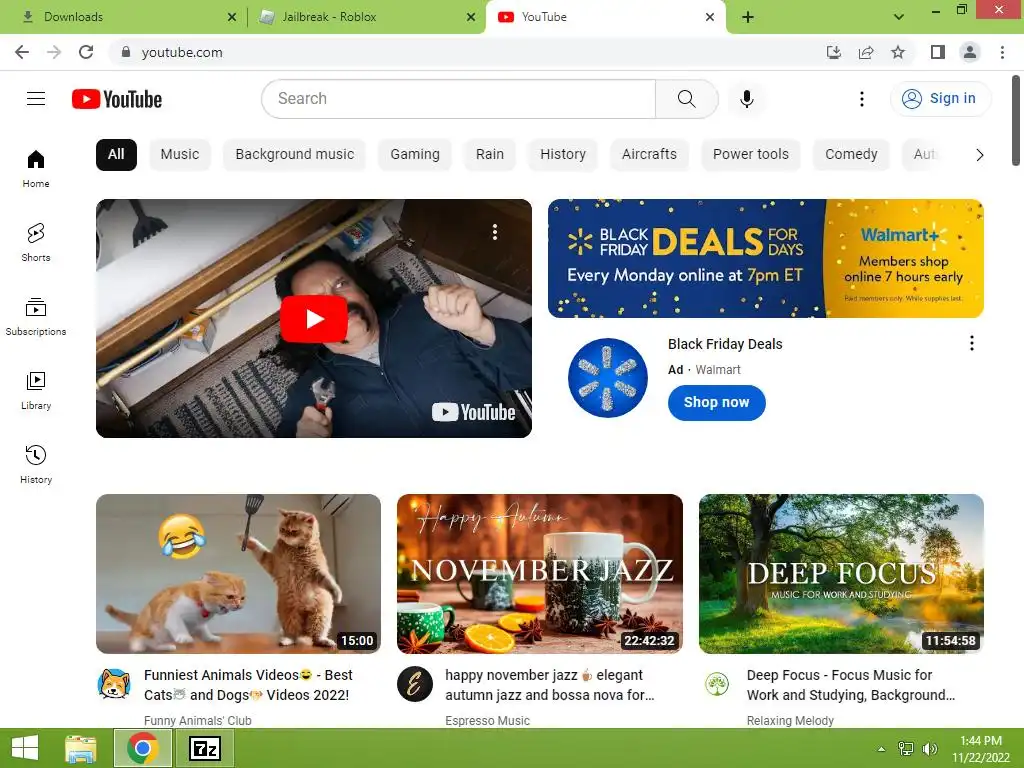Open File Explorer from taskbar

81,748
